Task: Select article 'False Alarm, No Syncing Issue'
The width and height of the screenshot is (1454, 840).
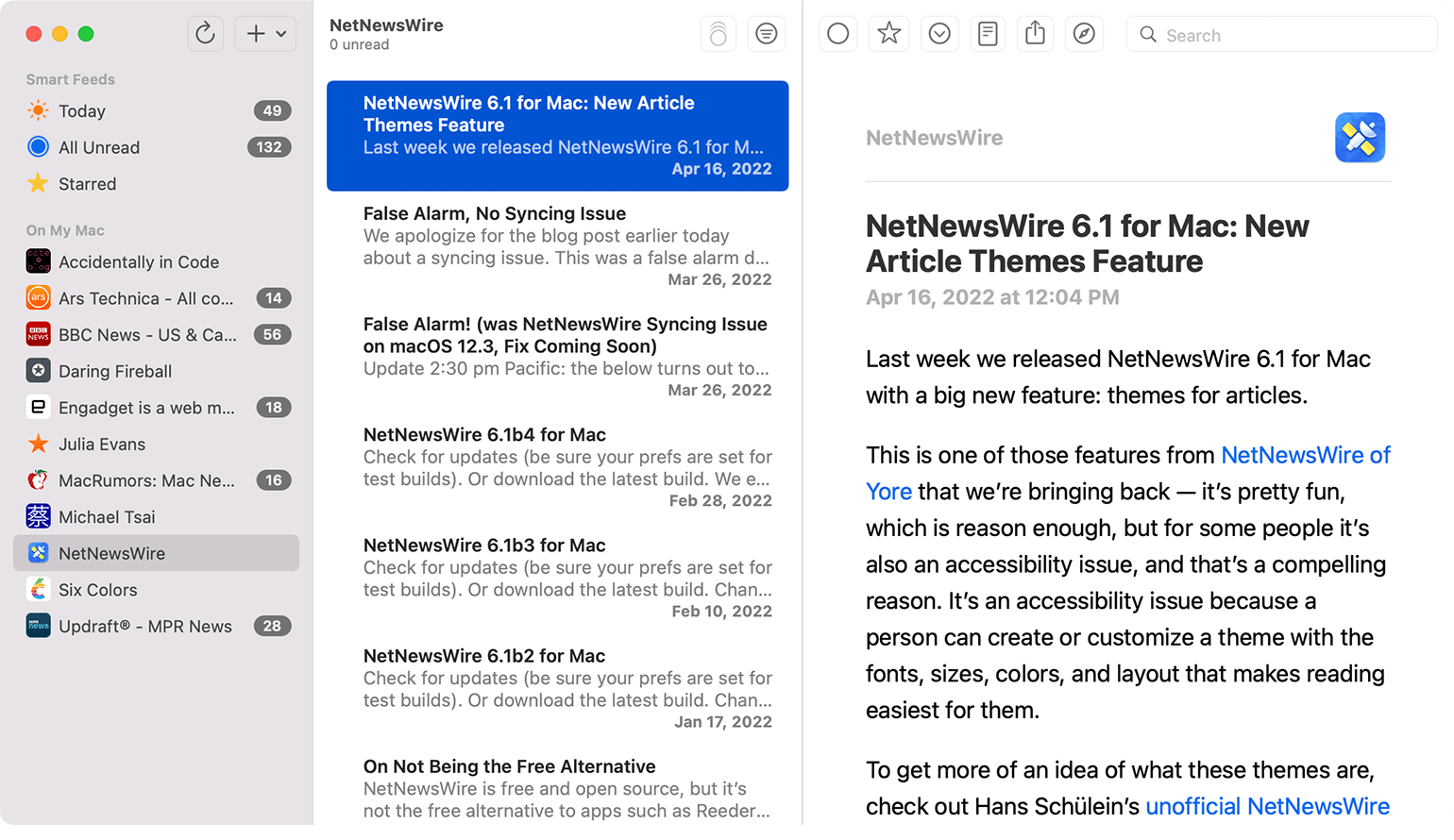Action: tap(557, 246)
